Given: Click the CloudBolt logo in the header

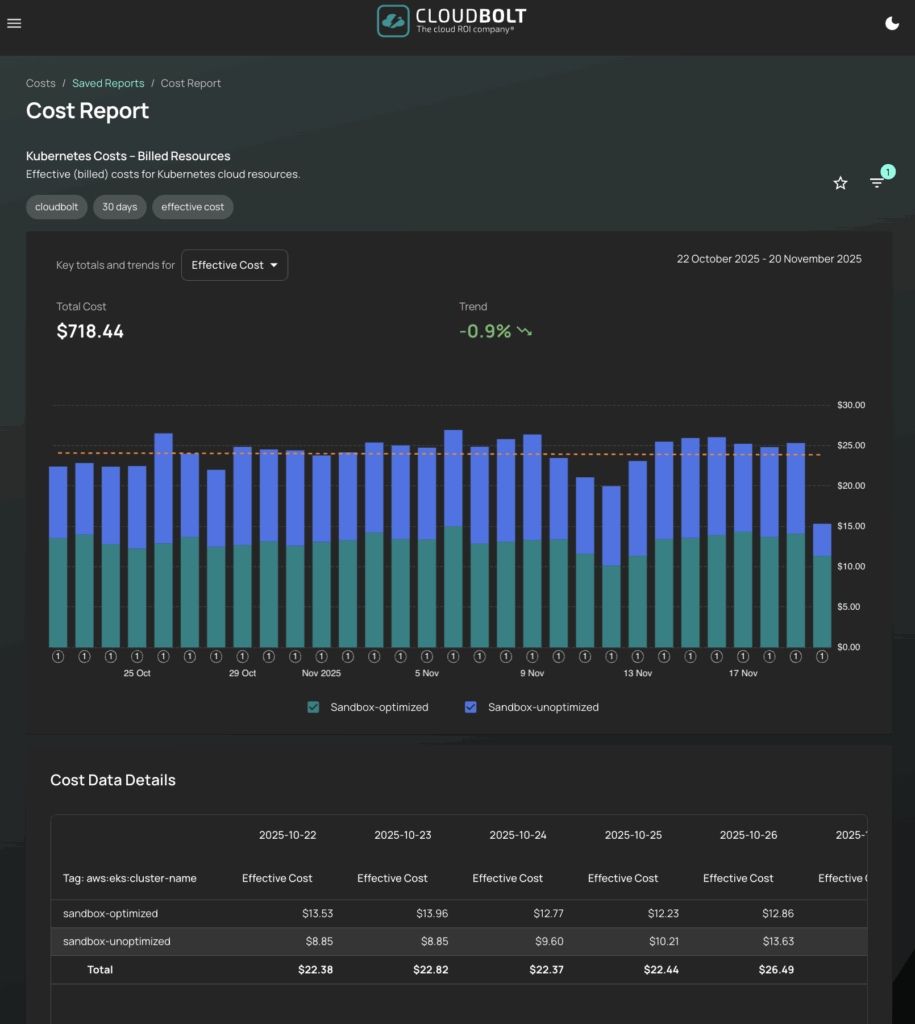Looking at the screenshot, I should [x=450, y=21].
